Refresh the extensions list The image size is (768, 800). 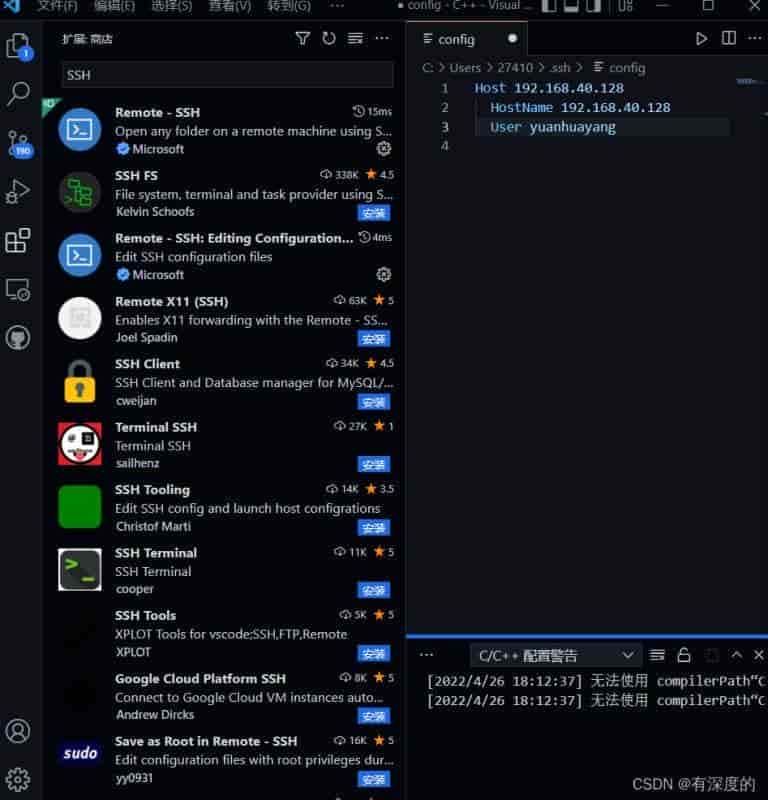point(329,39)
